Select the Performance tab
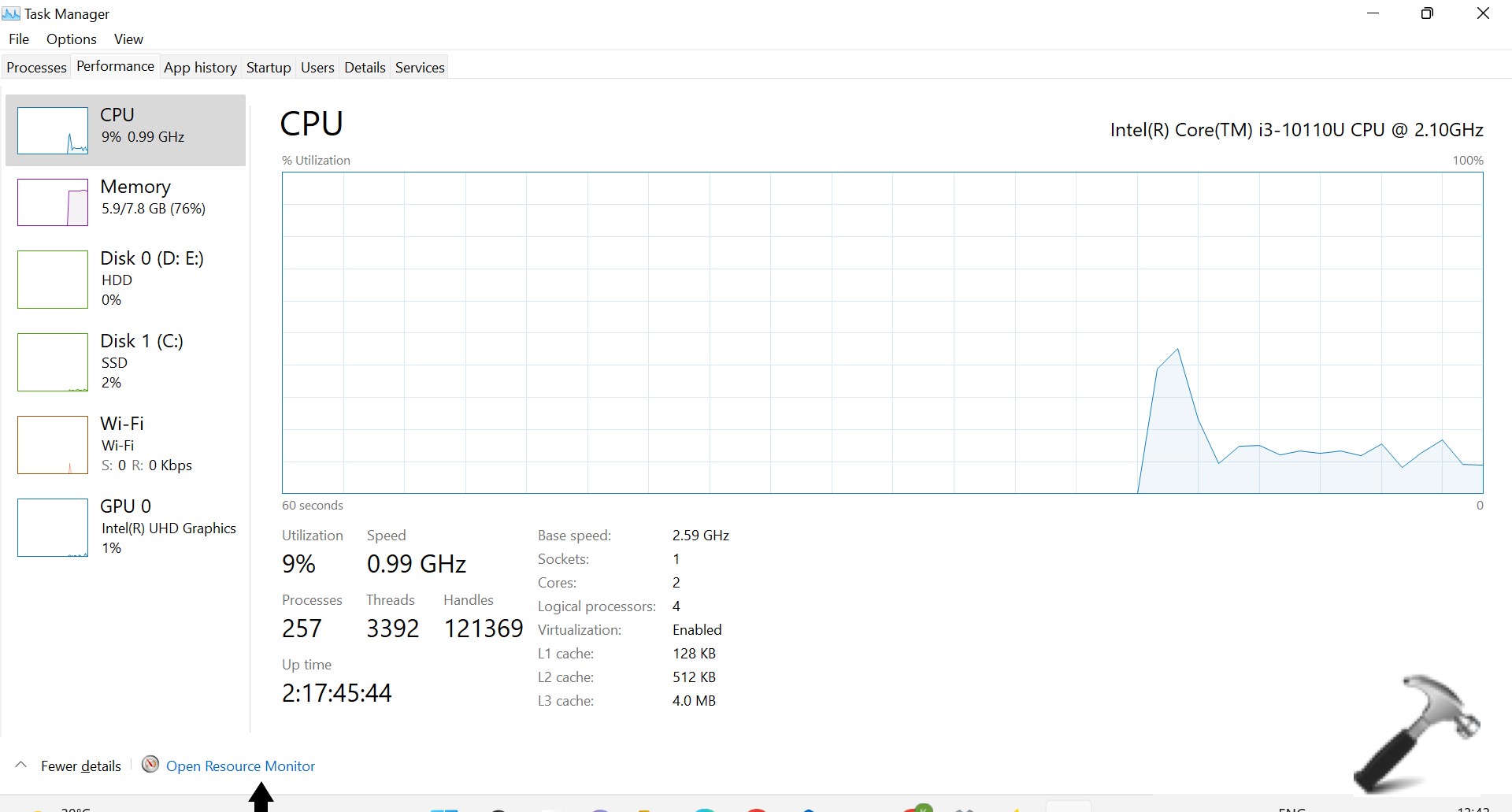The width and height of the screenshot is (1512, 812). 115,66
